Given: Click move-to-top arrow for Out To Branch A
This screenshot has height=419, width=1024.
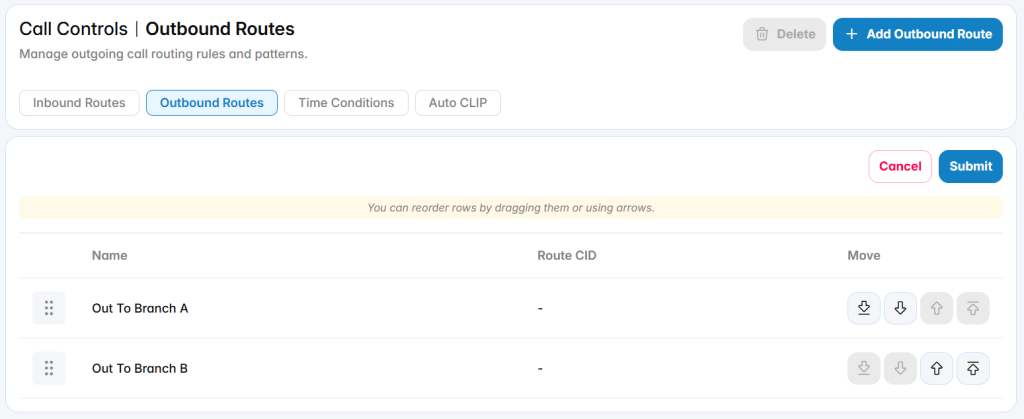Looking at the screenshot, I should click(x=973, y=308).
